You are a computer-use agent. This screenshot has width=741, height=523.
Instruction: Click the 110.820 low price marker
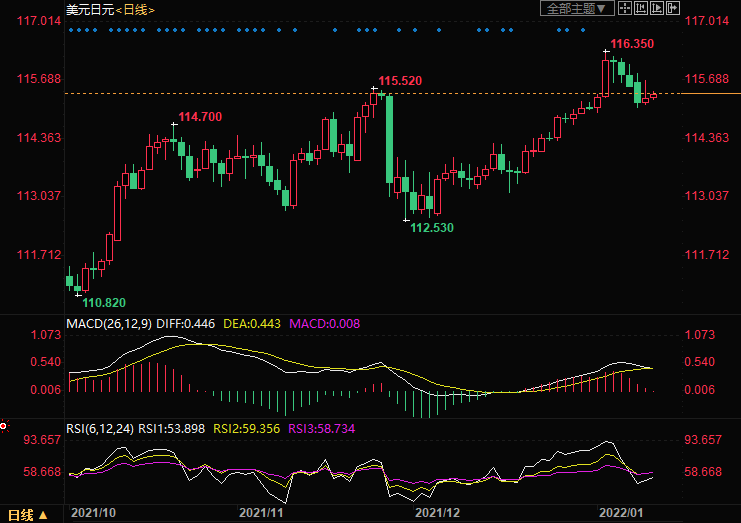coord(103,302)
